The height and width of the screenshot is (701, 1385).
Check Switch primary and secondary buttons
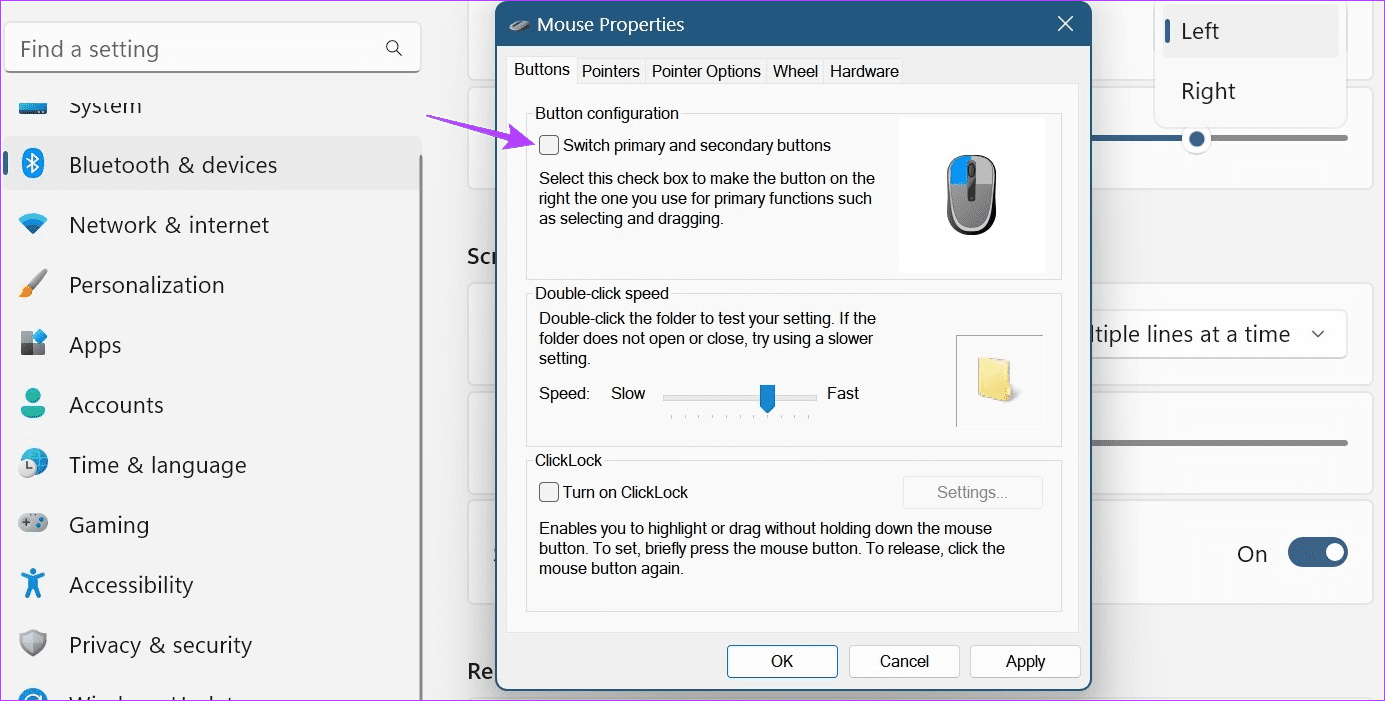click(x=549, y=145)
